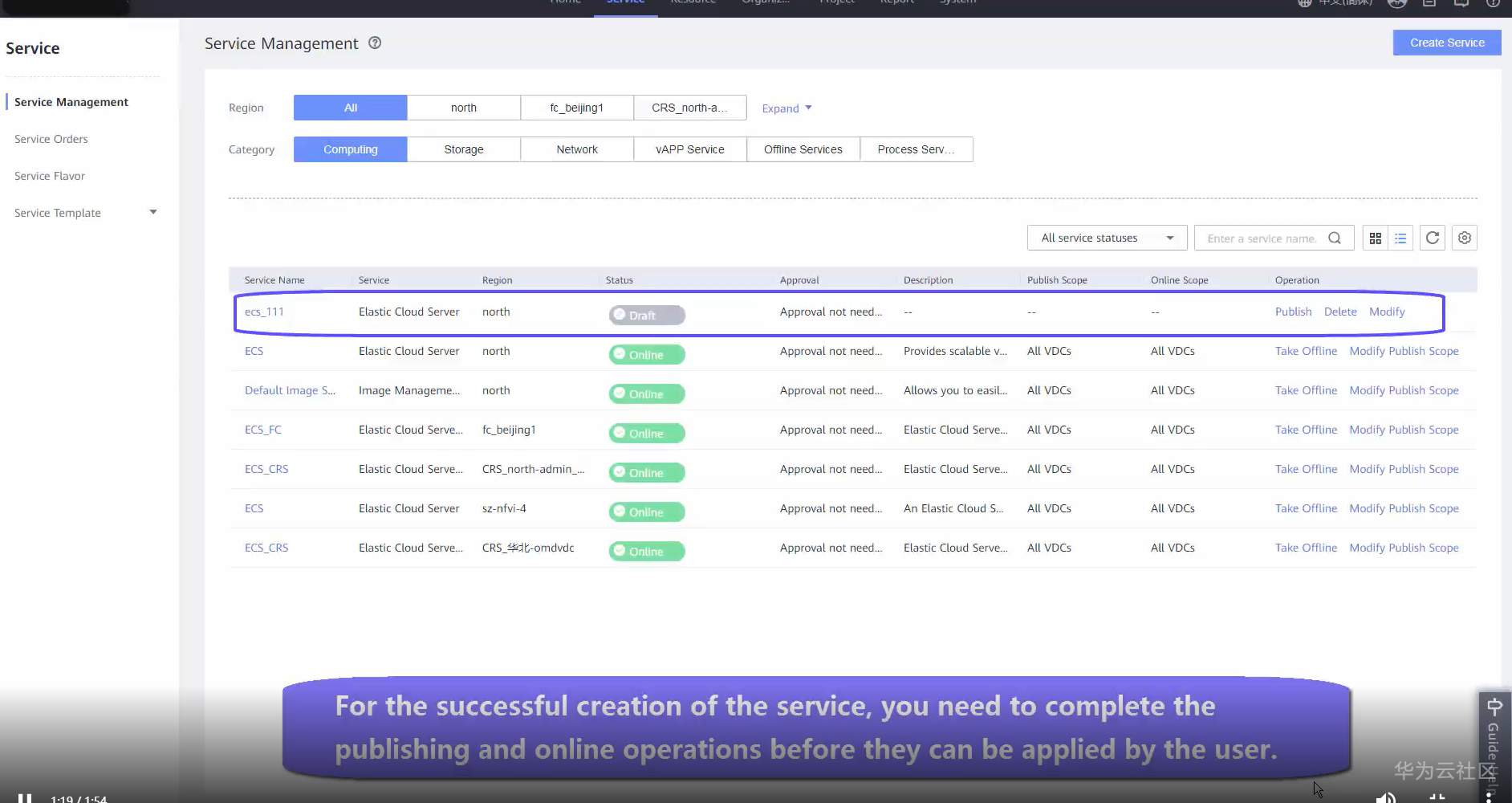The width and height of the screenshot is (1512, 803).
Task: Filter by CRS_north-a... region
Action: click(x=690, y=108)
